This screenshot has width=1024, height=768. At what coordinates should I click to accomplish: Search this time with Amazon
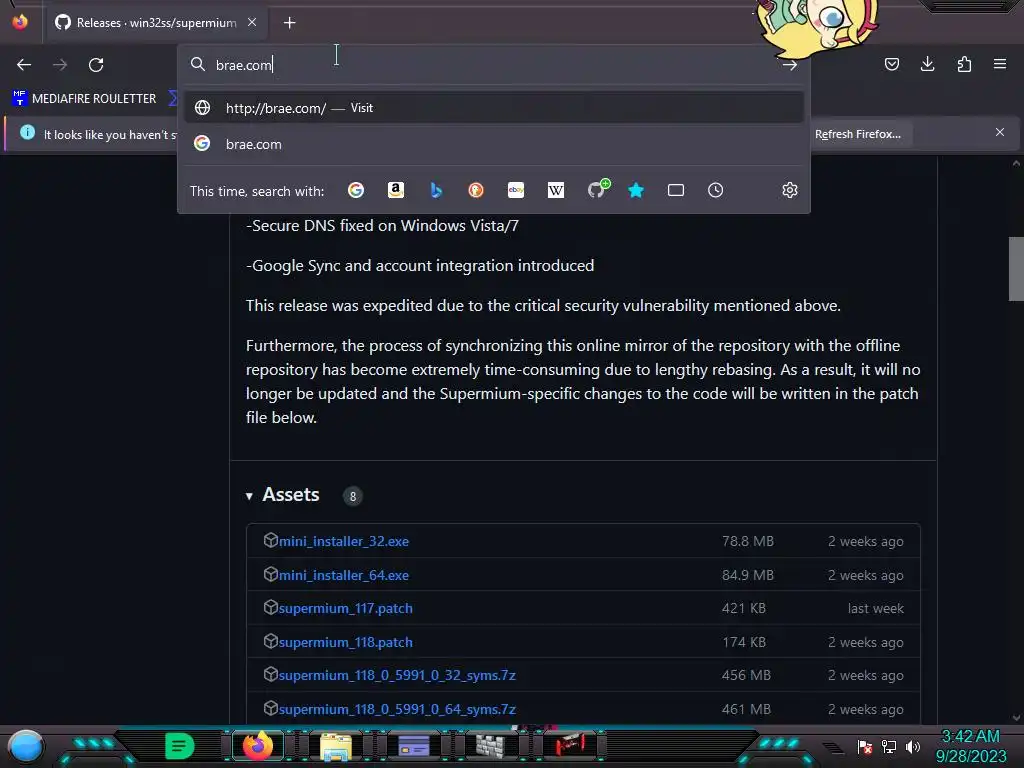pyautogui.click(x=396, y=190)
